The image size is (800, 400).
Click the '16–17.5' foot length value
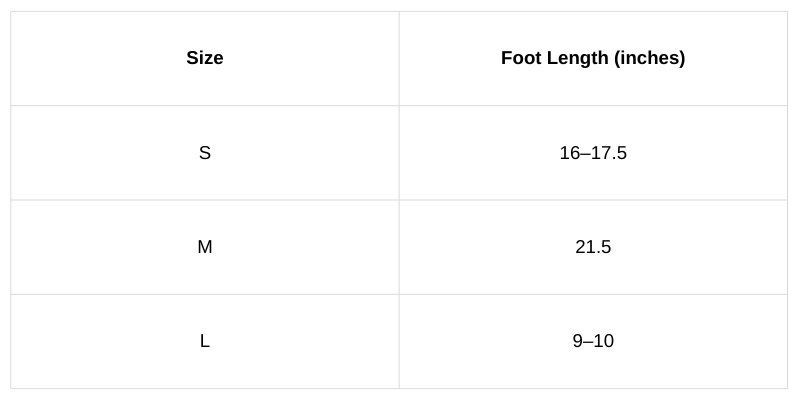pos(593,153)
